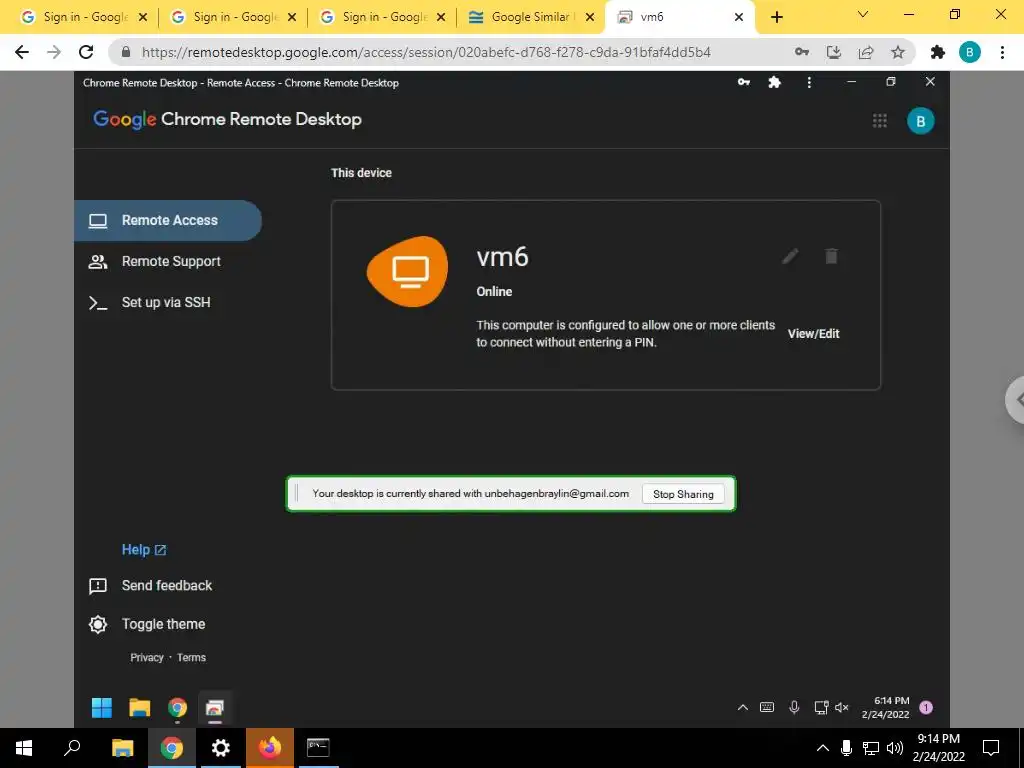
Task: Click the muted volume icon in remote tray
Action: click(842, 707)
